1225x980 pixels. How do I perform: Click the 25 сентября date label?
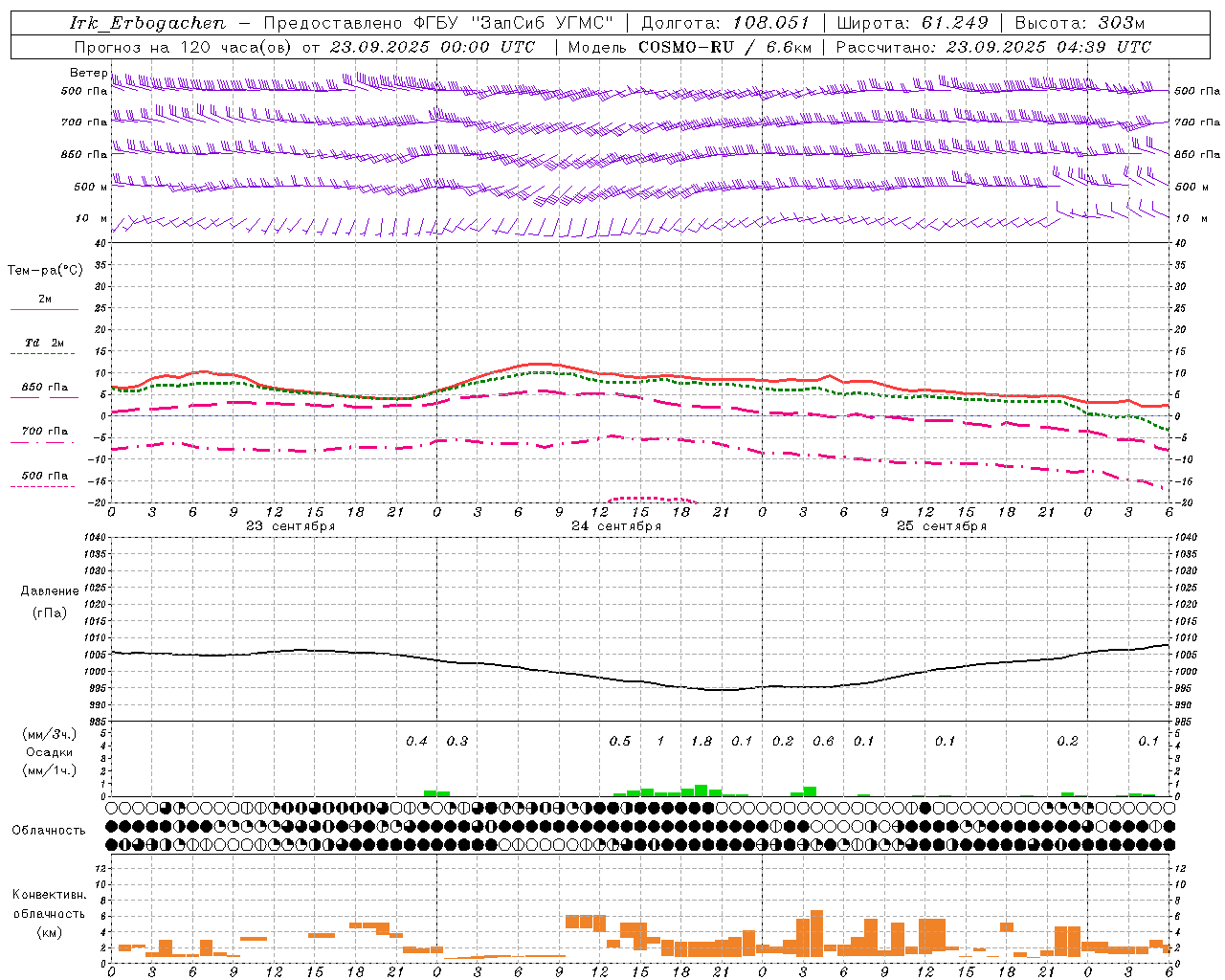[942, 525]
